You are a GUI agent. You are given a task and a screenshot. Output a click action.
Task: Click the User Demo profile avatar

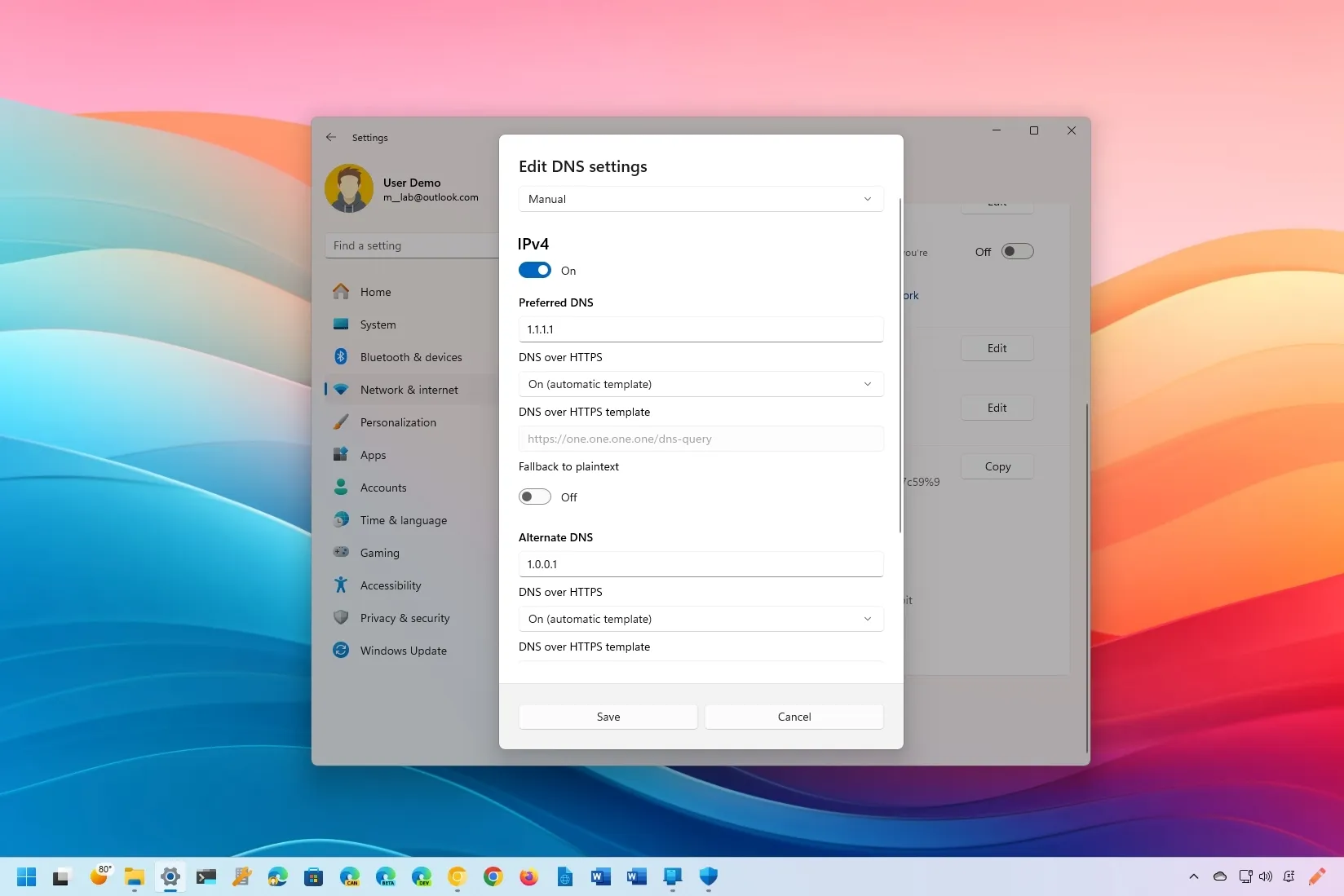click(x=349, y=188)
